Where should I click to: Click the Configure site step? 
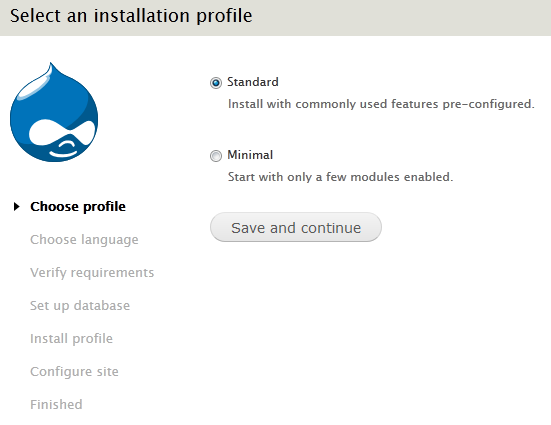click(x=74, y=372)
